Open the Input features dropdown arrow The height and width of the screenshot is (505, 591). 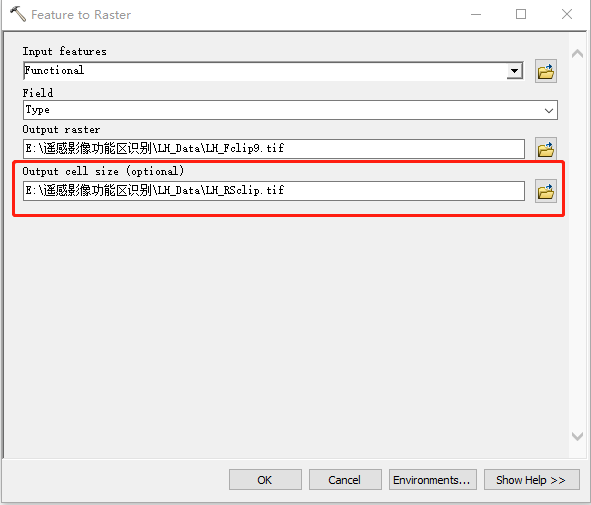[x=514, y=71]
